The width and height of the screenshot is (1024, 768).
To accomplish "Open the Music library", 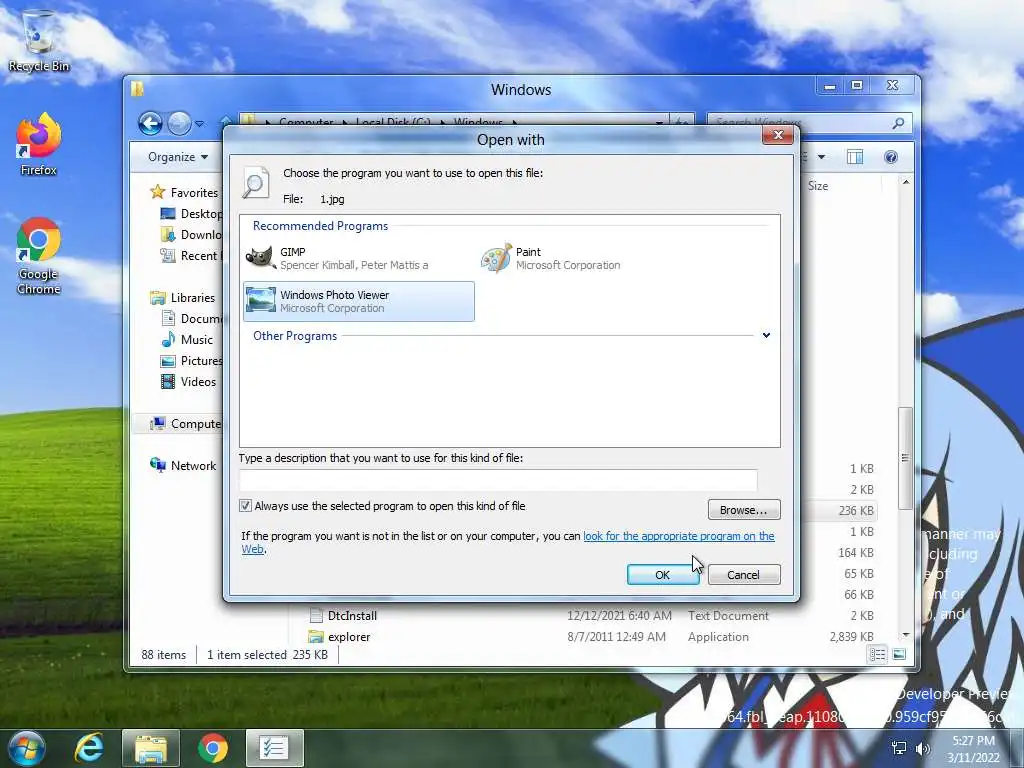I will click(187, 340).
